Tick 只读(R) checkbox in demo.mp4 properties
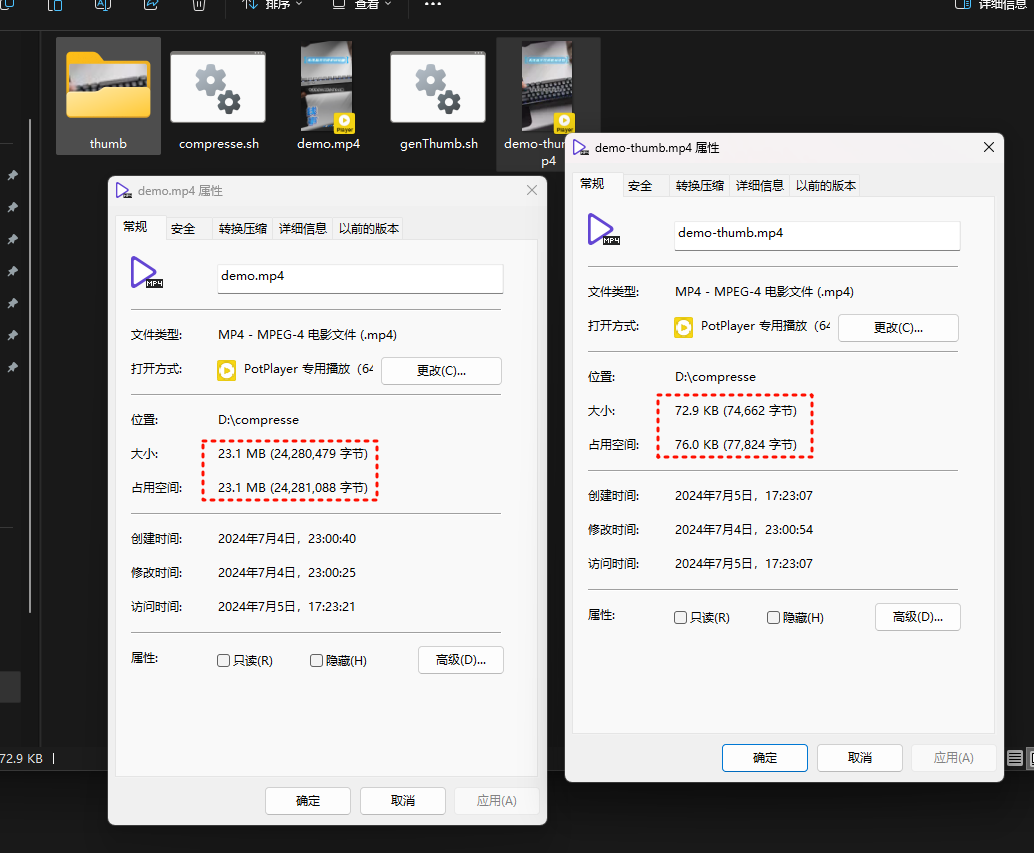 click(x=224, y=661)
